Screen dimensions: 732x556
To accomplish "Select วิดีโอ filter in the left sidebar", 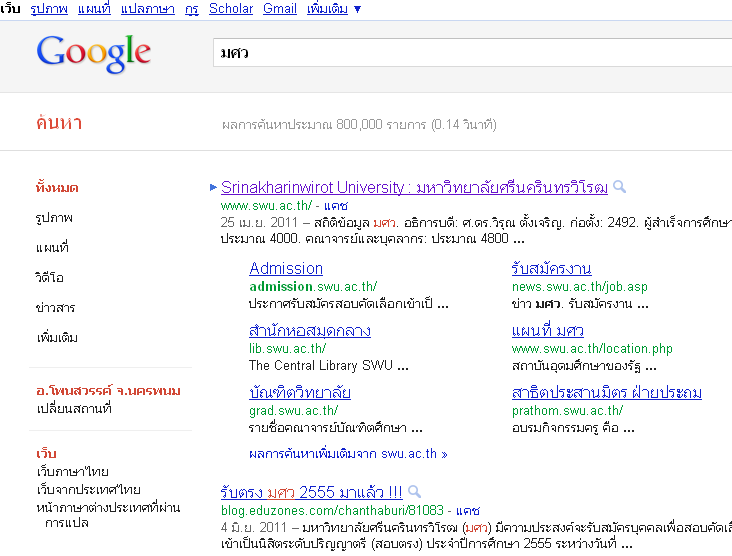I will (x=49, y=277).
